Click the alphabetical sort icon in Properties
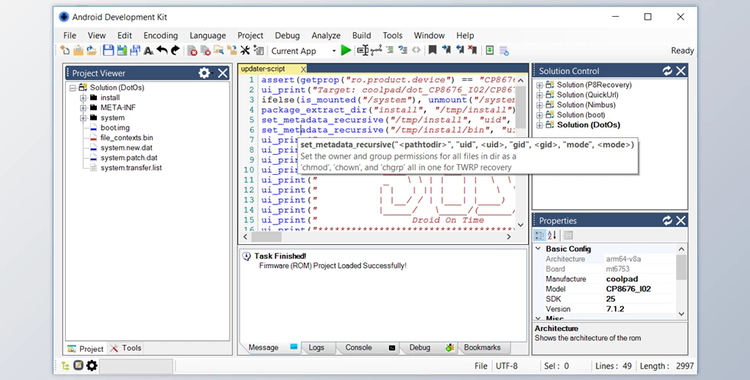The image size is (750, 380). point(552,235)
